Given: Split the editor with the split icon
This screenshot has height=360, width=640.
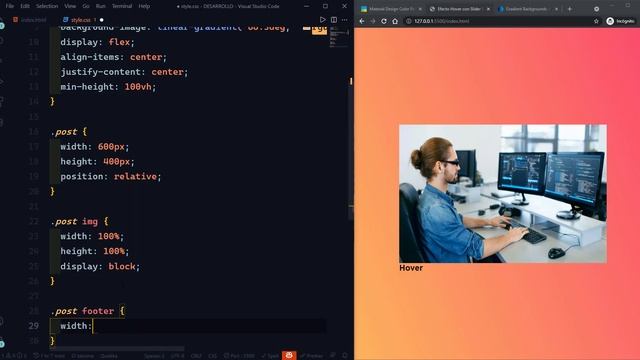Looking at the screenshot, I should point(334,20).
